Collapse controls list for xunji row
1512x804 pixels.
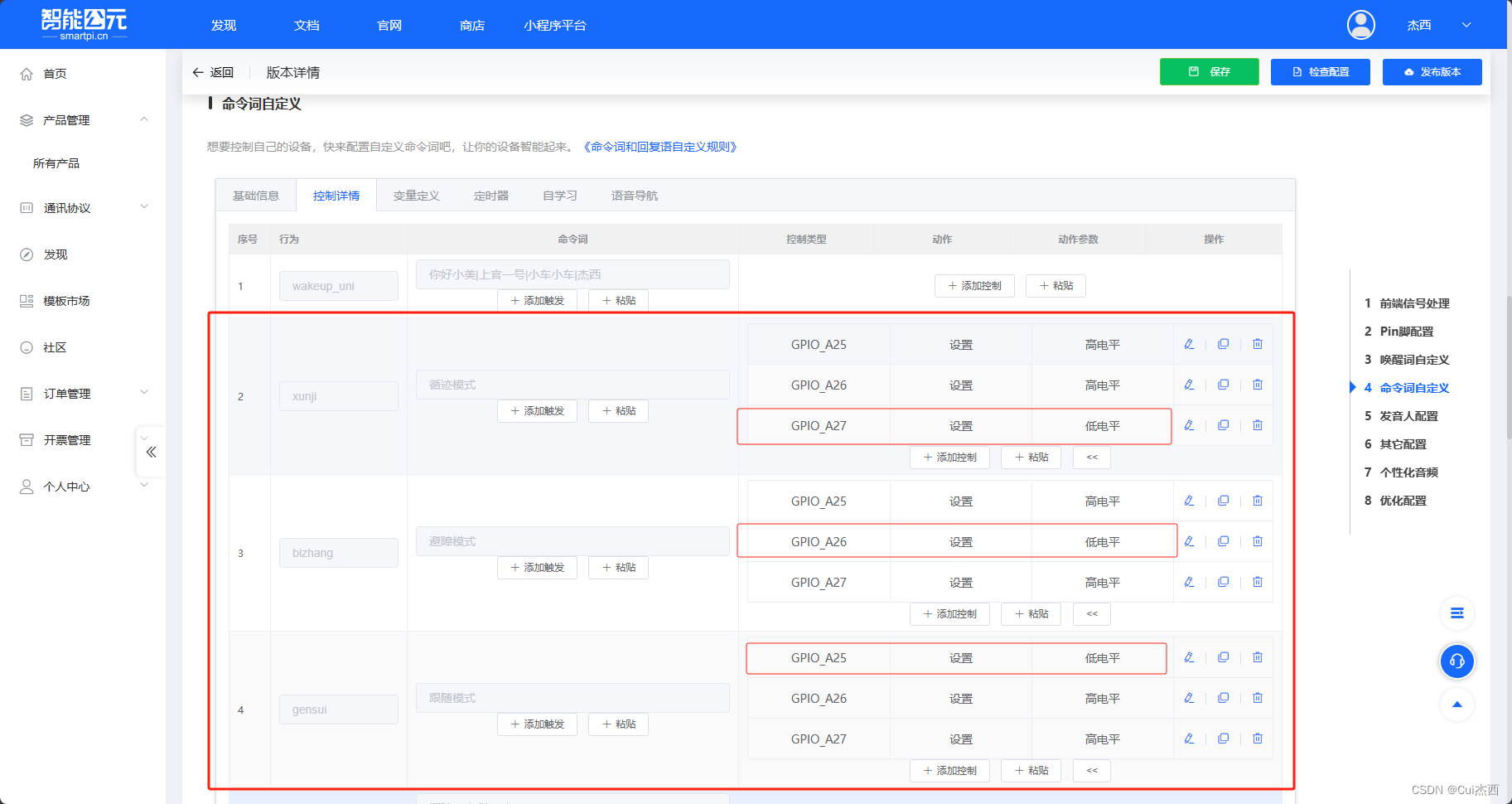[x=1091, y=458]
